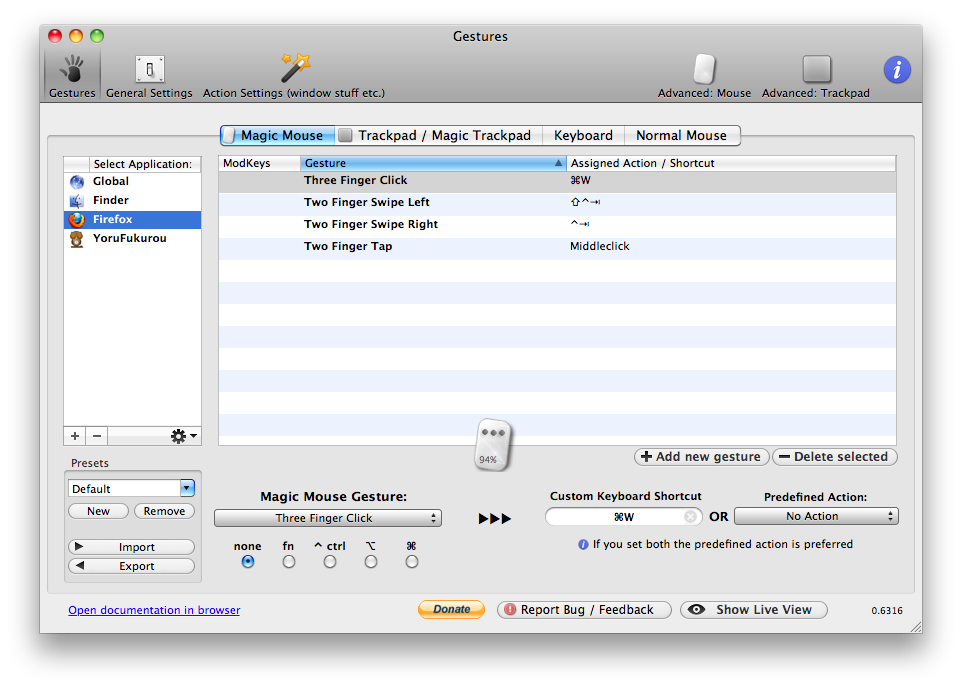Open General Settings switch icon
The height and width of the screenshot is (688, 962).
[149, 69]
